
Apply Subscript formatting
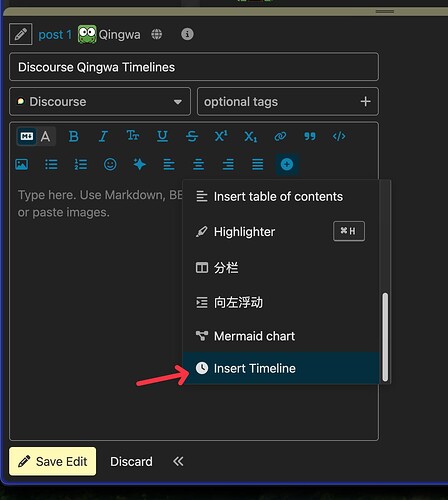pos(251,137)
